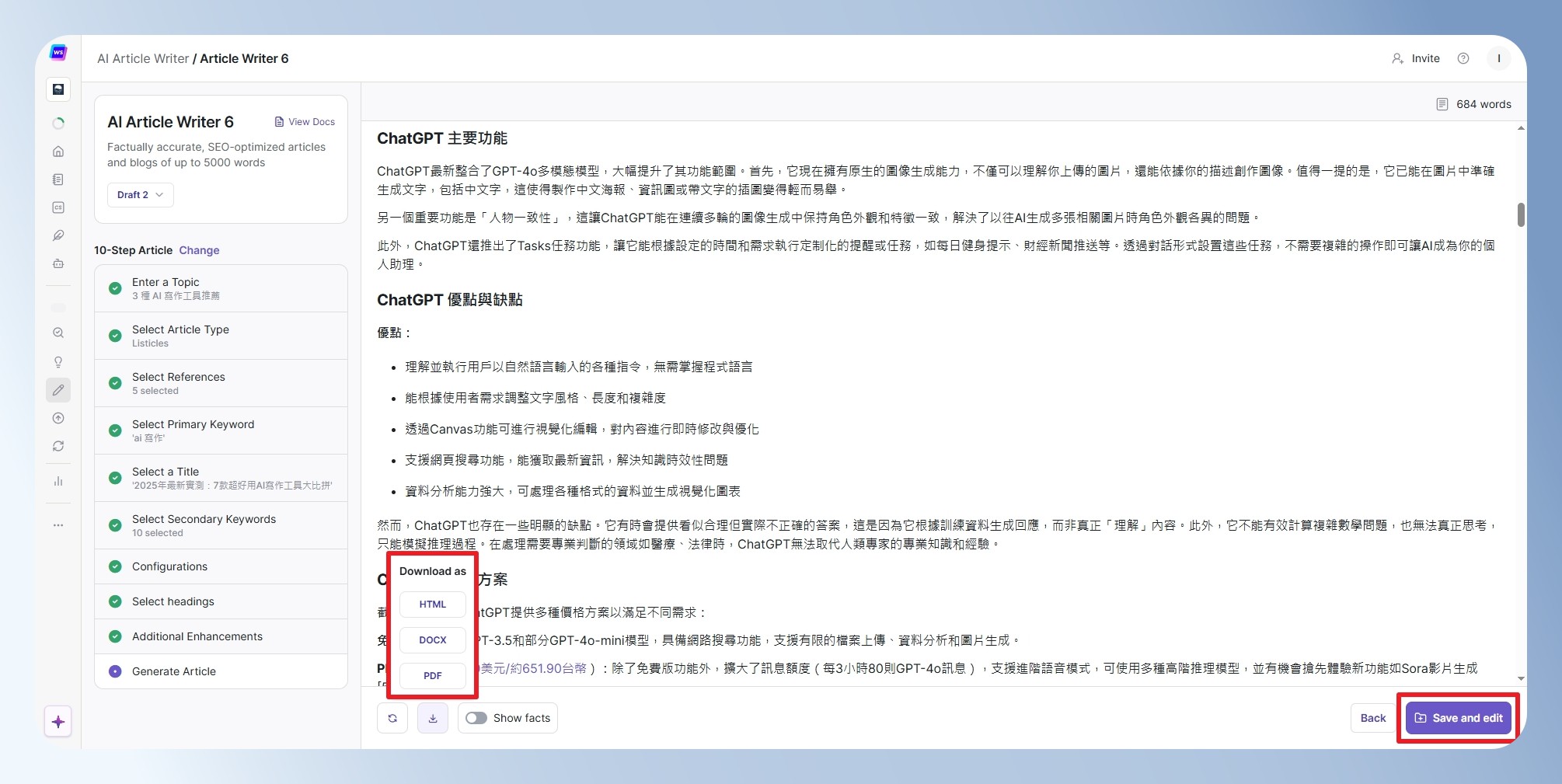
Task: Open the user profile avatar 'I'
Action: pos(1499,58)
